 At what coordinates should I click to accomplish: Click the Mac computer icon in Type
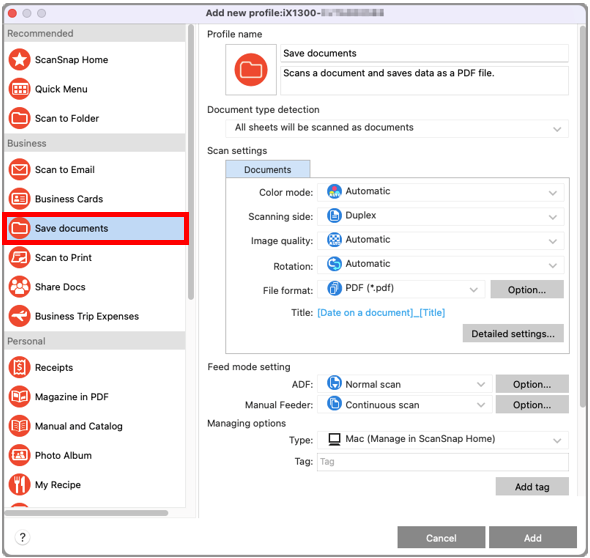(334, 439)
